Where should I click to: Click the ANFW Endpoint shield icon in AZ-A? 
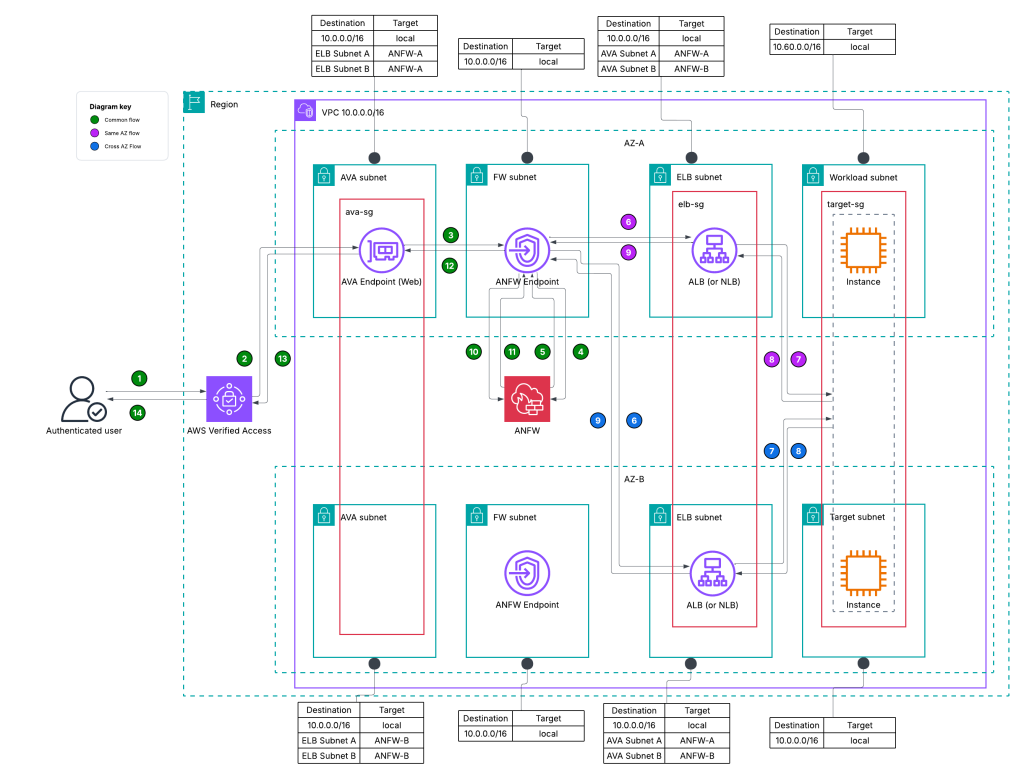click(527, 250)
